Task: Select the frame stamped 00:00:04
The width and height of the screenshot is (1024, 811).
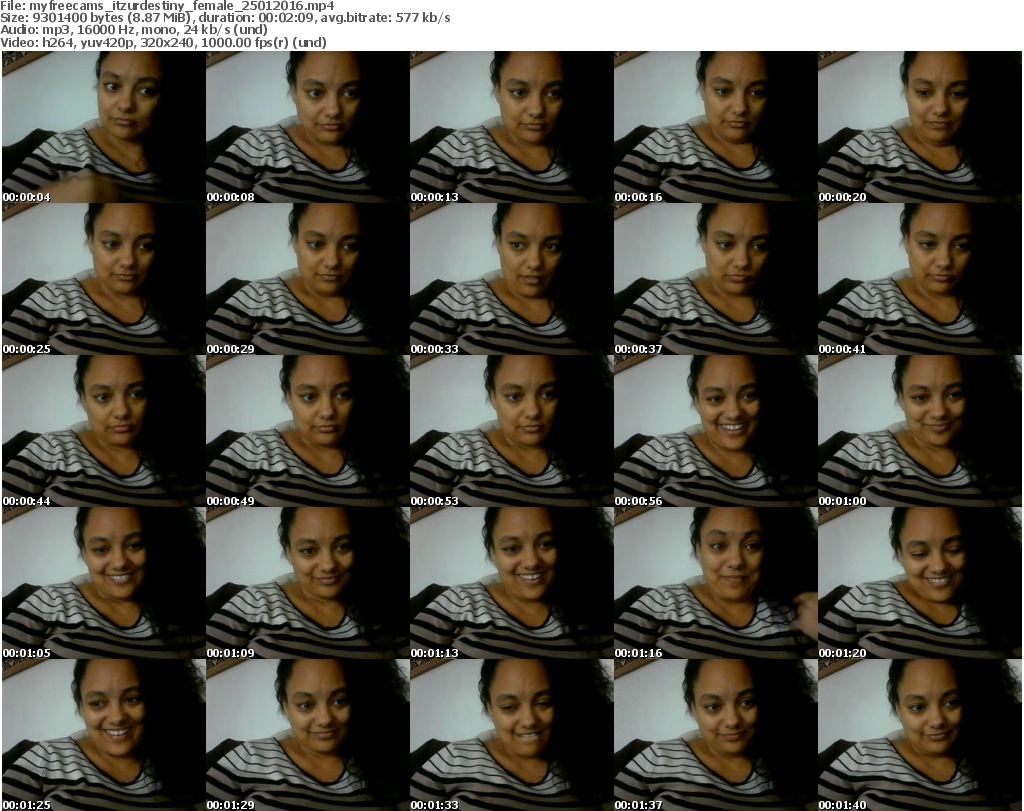Action: [x=104, y=127]
